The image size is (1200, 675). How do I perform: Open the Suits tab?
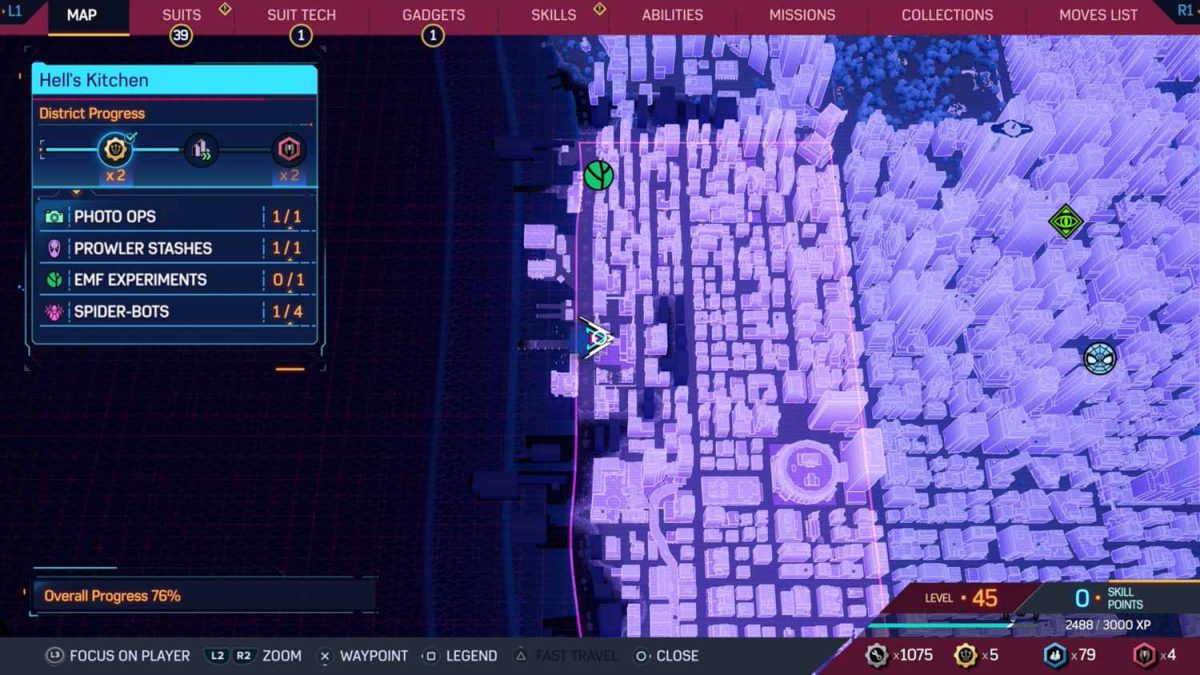tap(181, 15)
